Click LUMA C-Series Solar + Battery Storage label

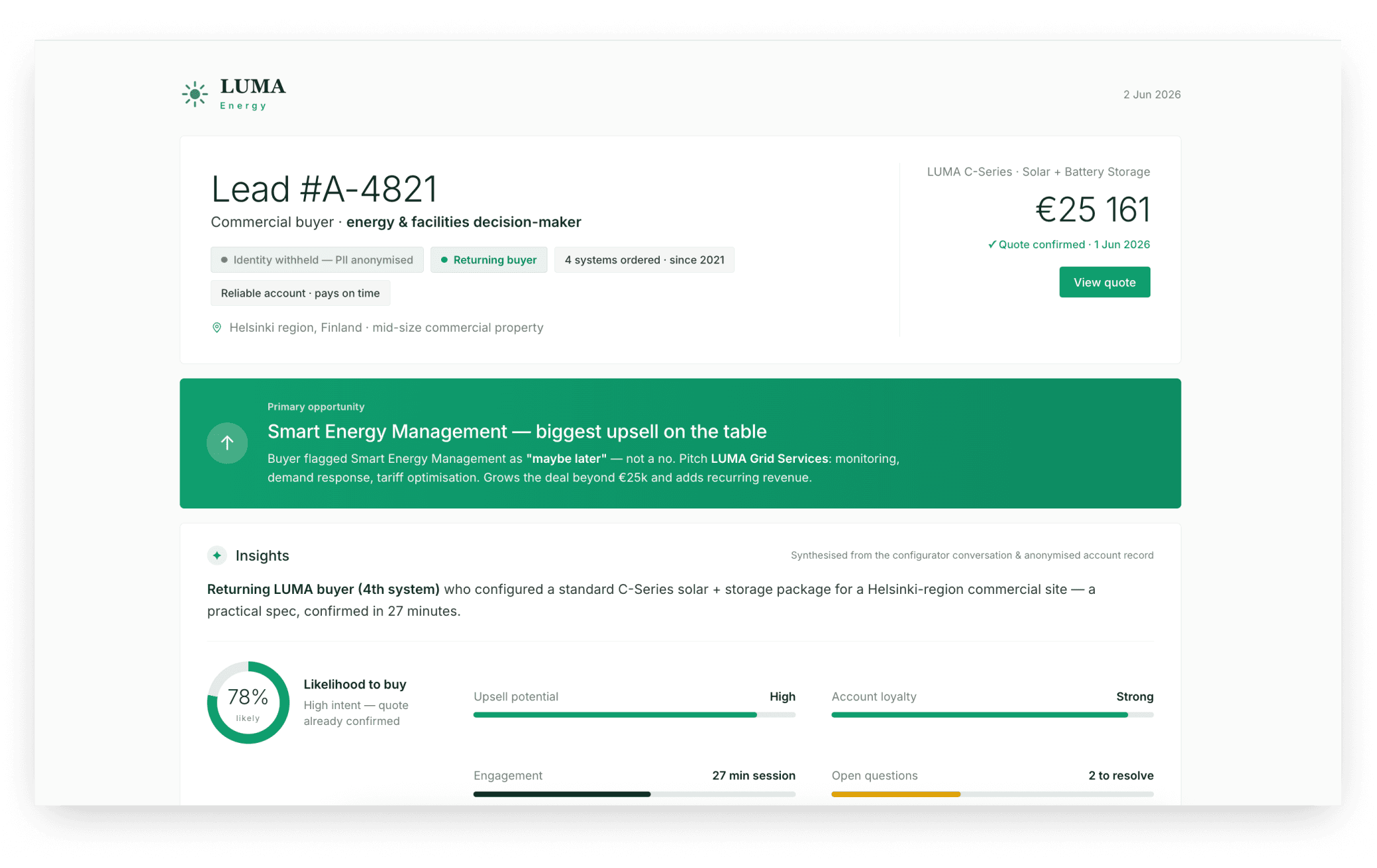1038,171
